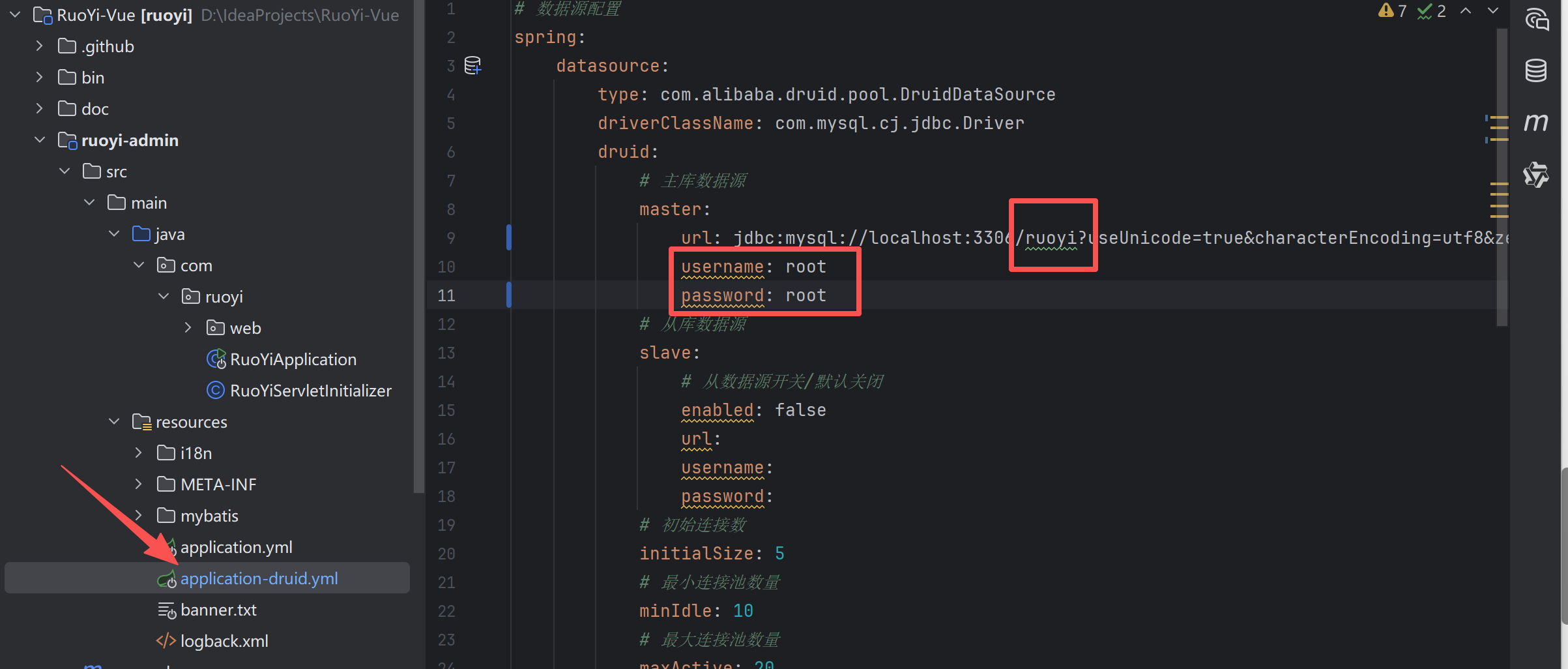Click the 'ruoyi' database name in url
This screenshot has width=1568, height=669.
1051,238
